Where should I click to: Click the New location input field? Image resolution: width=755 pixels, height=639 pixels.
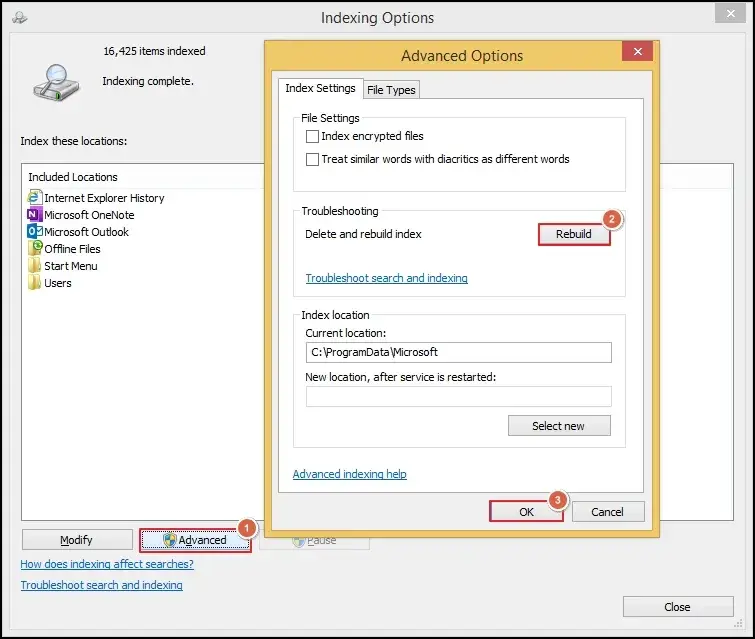458,396
